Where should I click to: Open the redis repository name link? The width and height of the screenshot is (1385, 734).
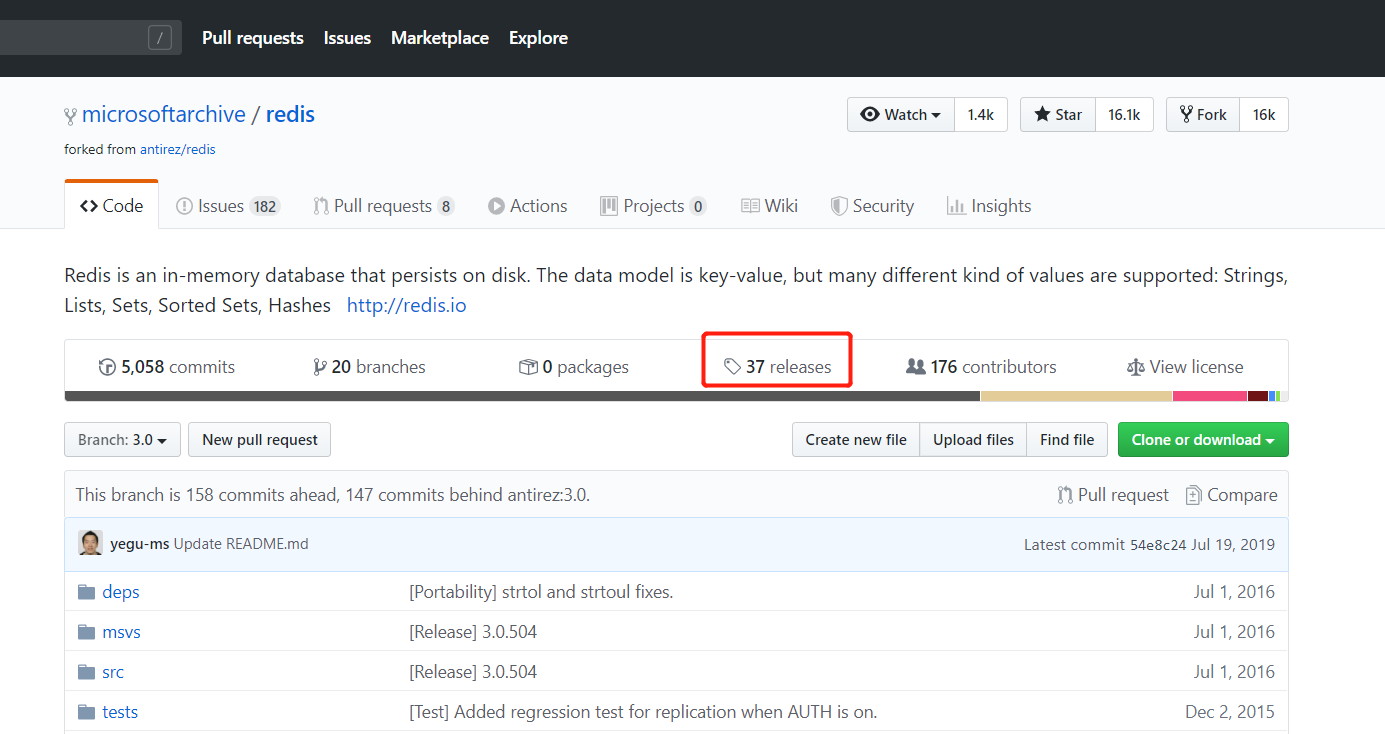[x=290, y=114]
